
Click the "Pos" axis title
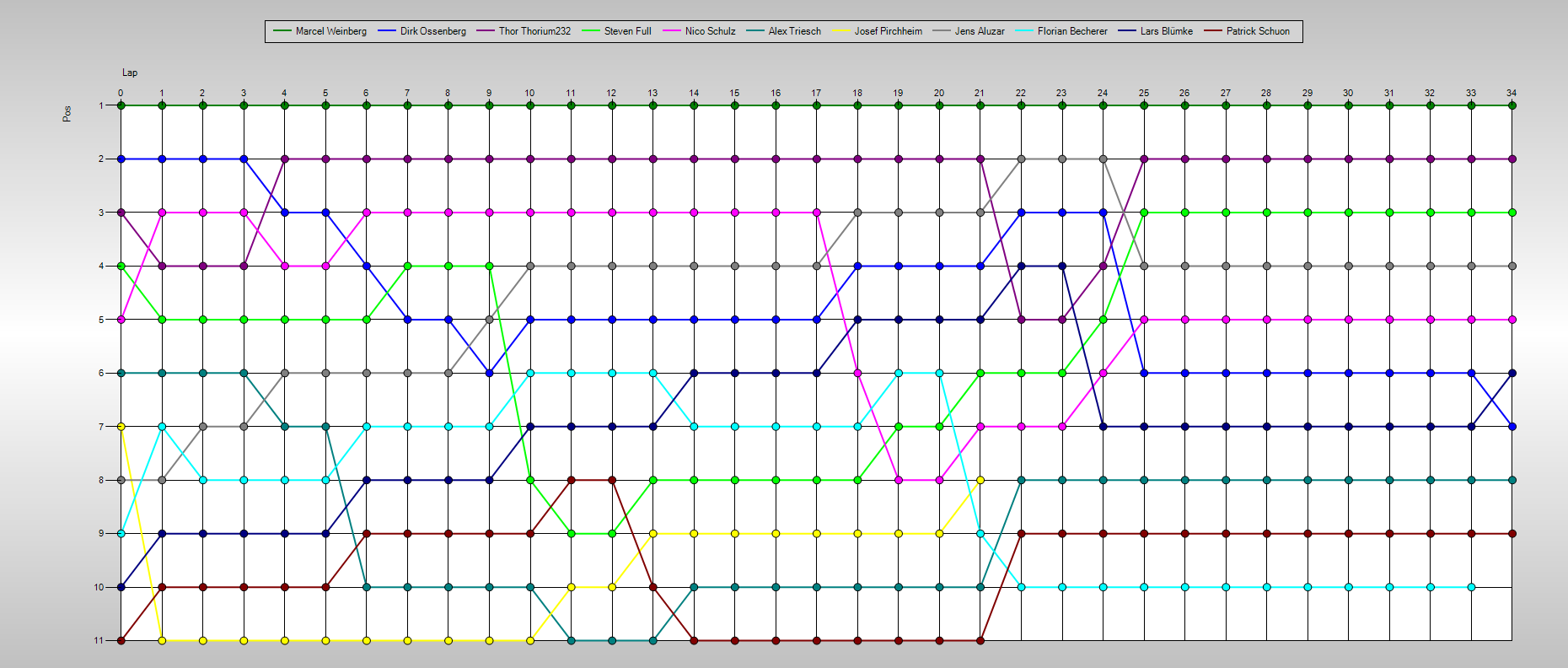tap(67, 114)
